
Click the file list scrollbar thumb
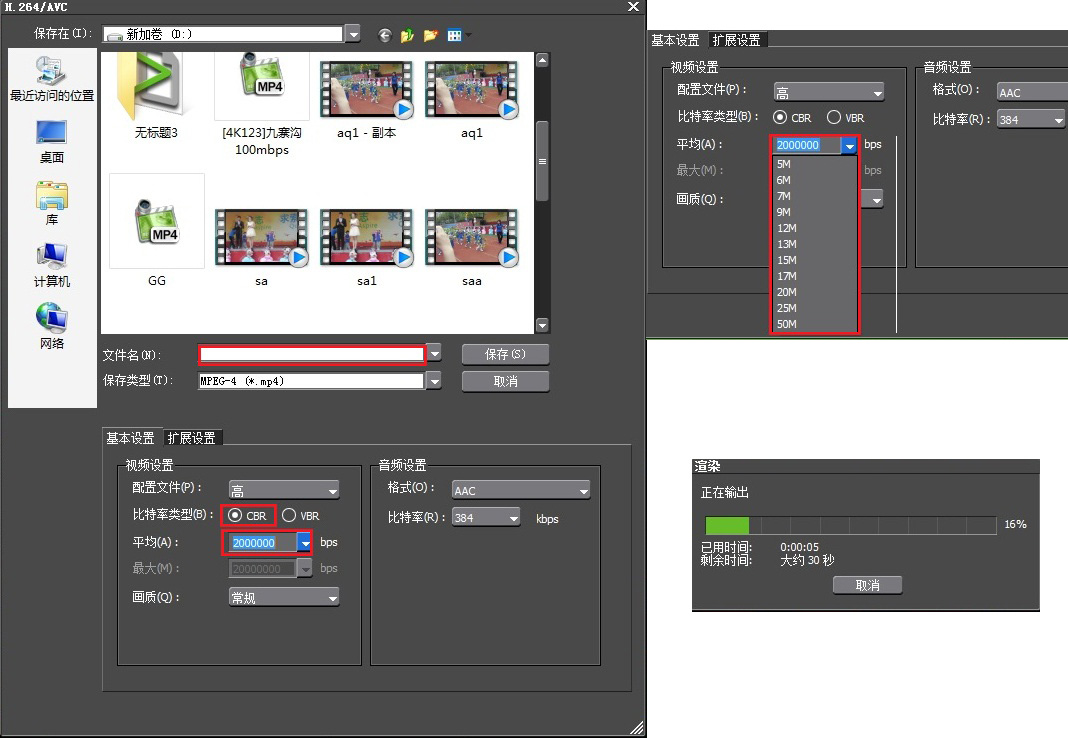542,161
